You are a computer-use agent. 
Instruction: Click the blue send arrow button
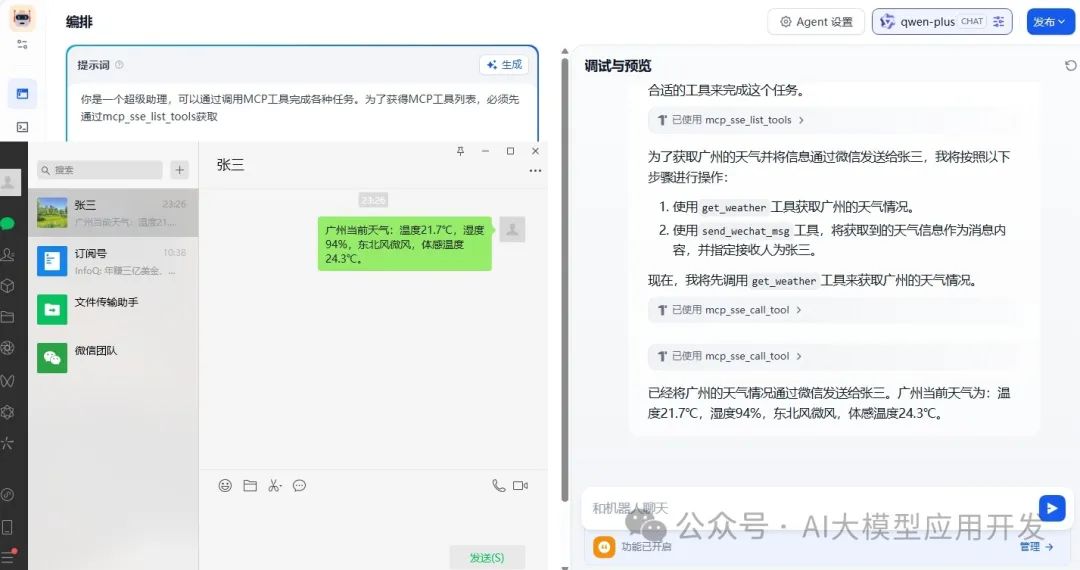[1052, 508]
